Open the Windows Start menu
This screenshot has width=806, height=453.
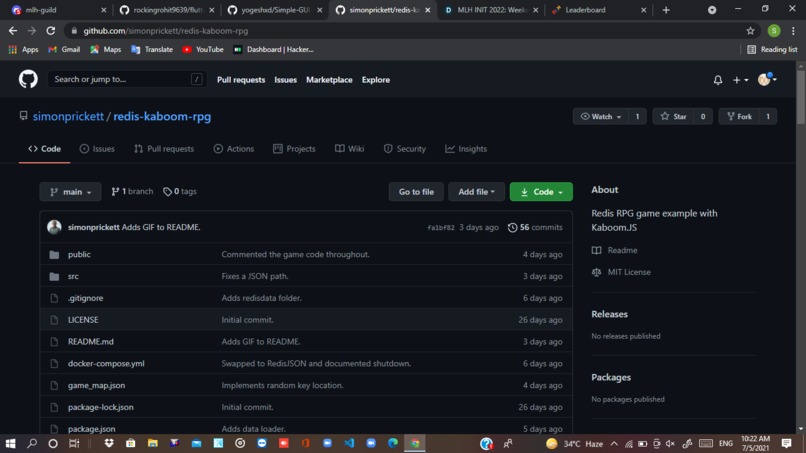point(10,443)
